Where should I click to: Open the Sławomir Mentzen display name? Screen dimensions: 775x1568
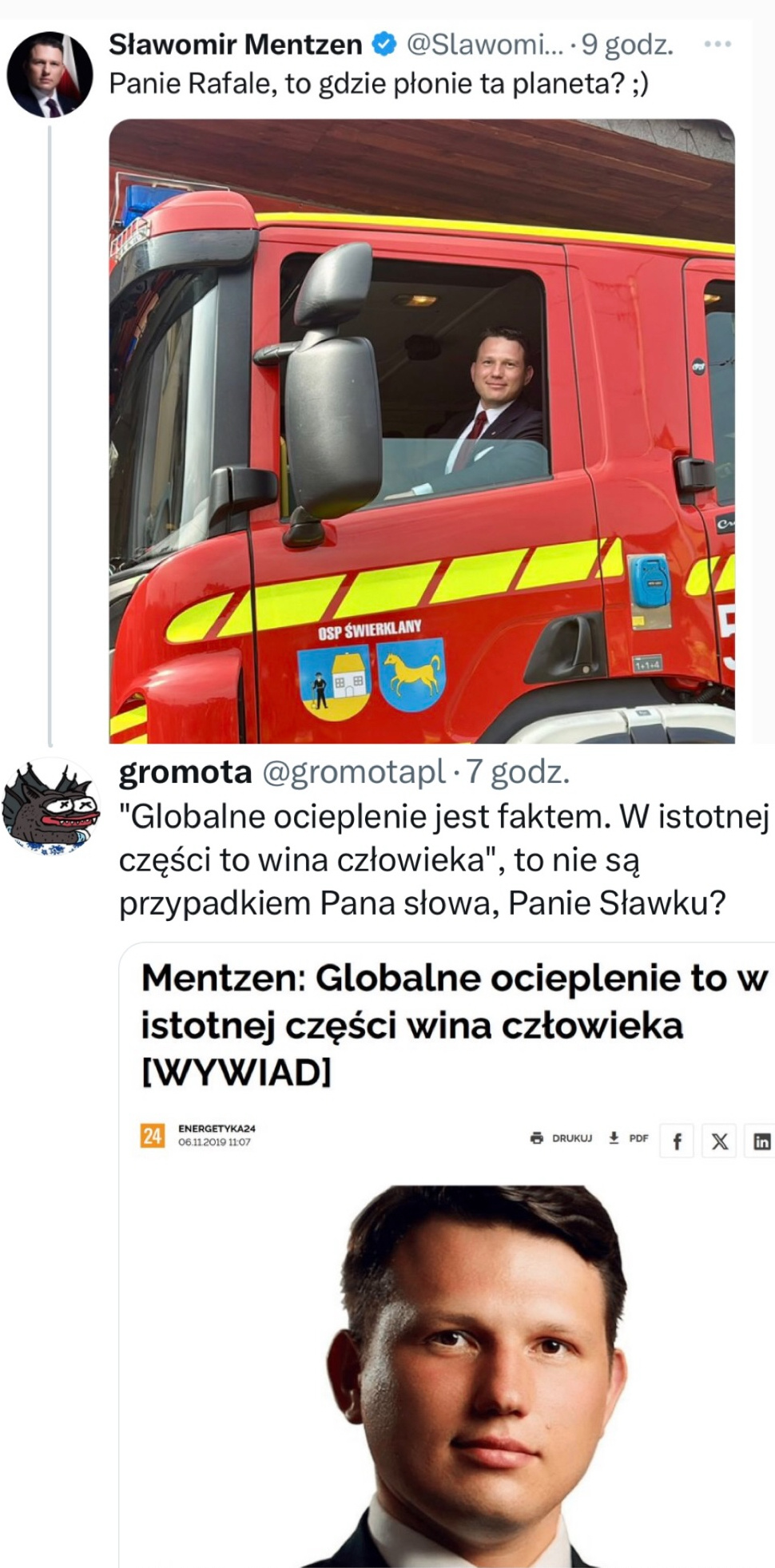(x=236, y=44)
